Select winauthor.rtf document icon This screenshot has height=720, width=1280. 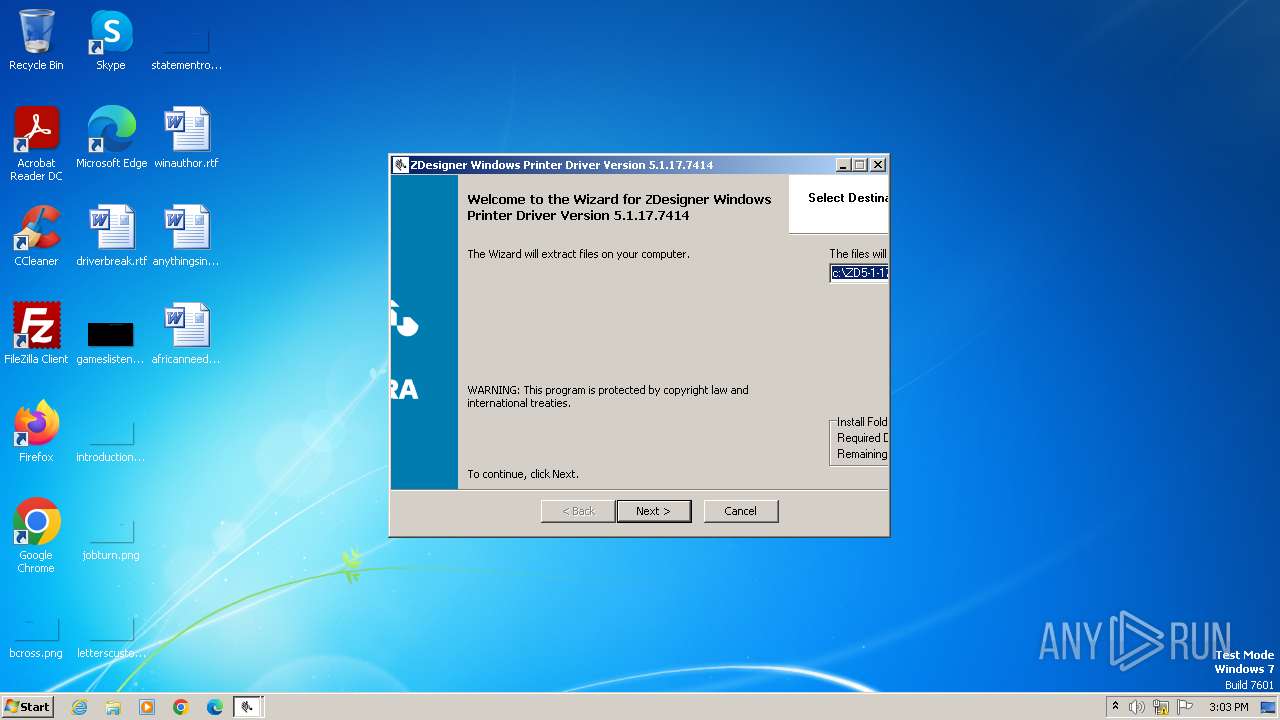[186, 138]
